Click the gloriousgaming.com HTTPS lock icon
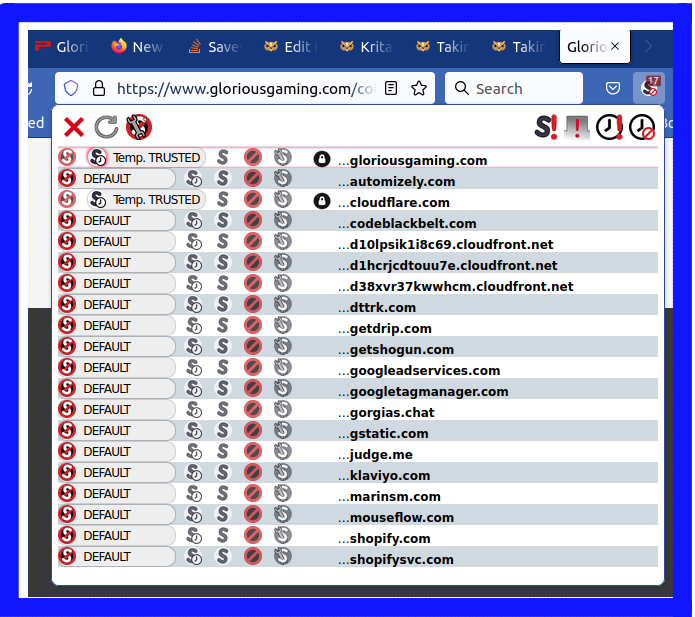 click(322, 159)
